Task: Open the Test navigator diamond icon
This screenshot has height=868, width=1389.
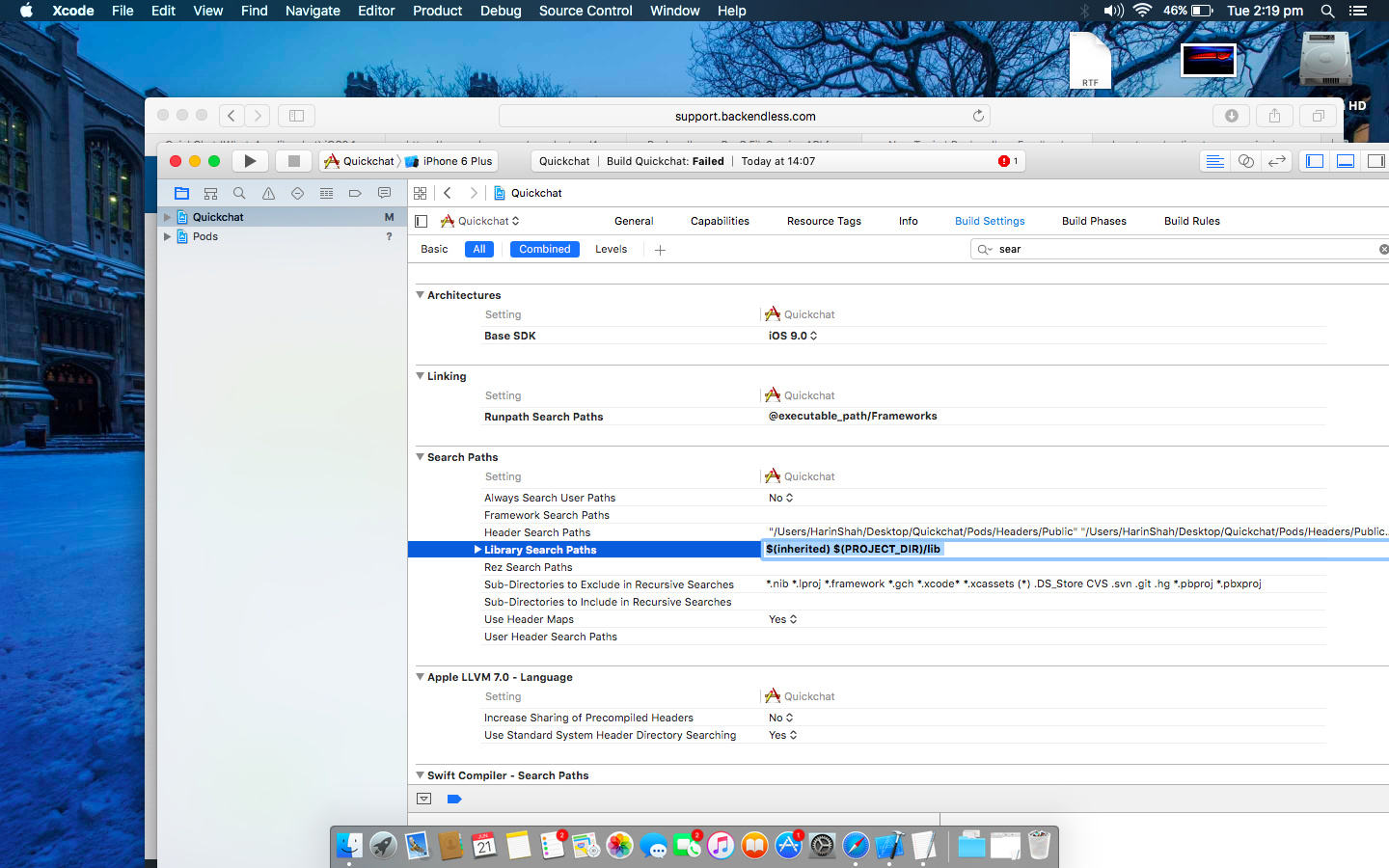Action: point(297,193)
